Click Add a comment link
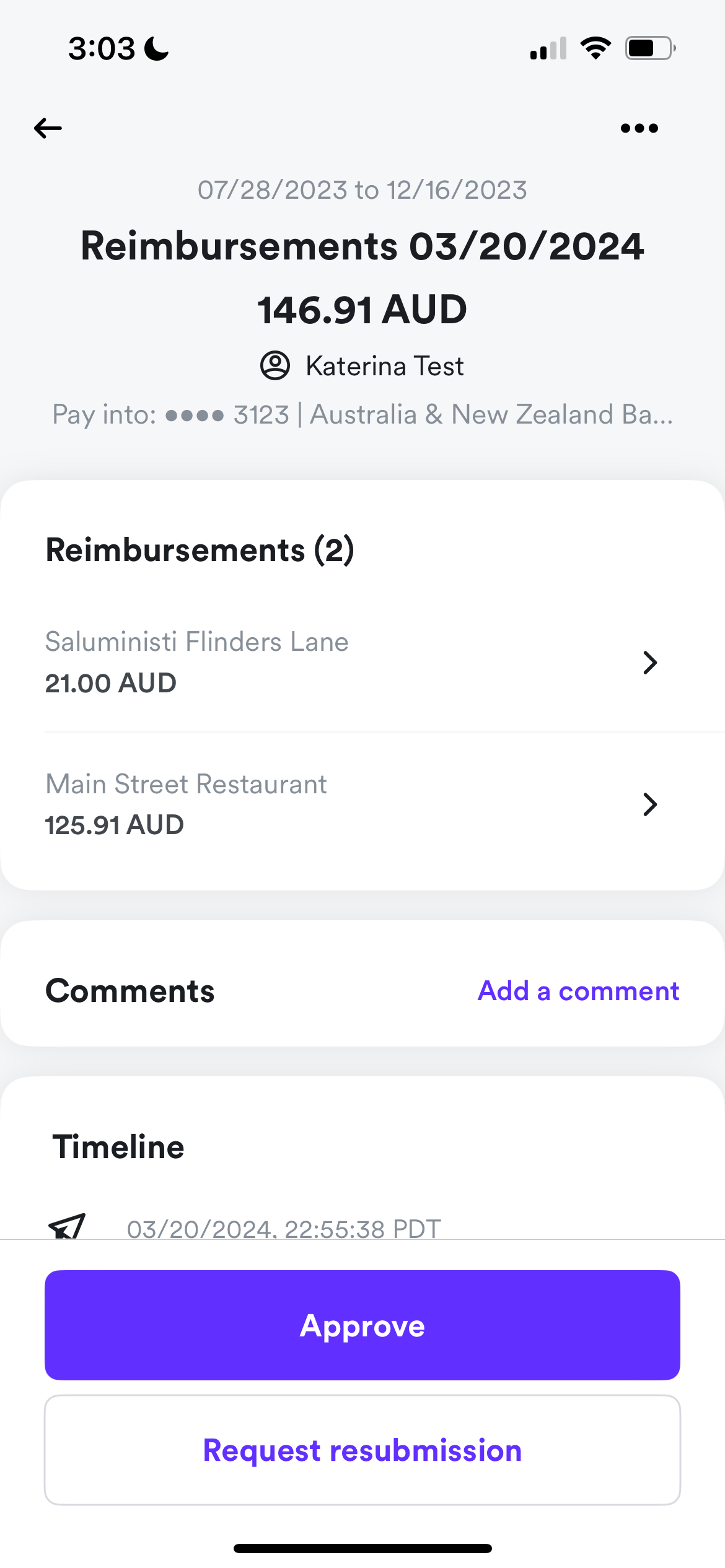This screenshot has height=1568, width=725. (578, 991)
